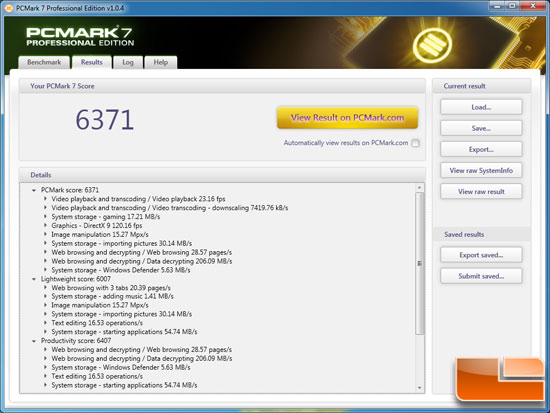Expand Video transcoding - downscaling row arrow
This screenshot has width=550, height=413.
(45, 207)
